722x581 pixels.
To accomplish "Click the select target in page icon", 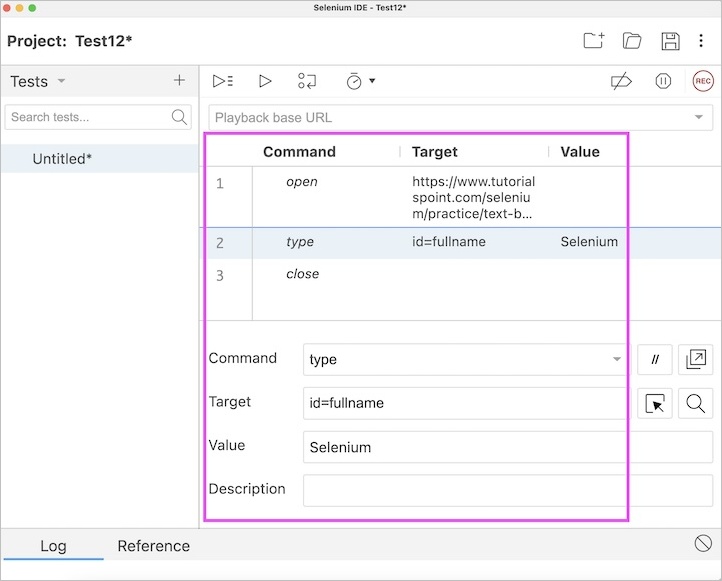I will (x=655, y=403).
